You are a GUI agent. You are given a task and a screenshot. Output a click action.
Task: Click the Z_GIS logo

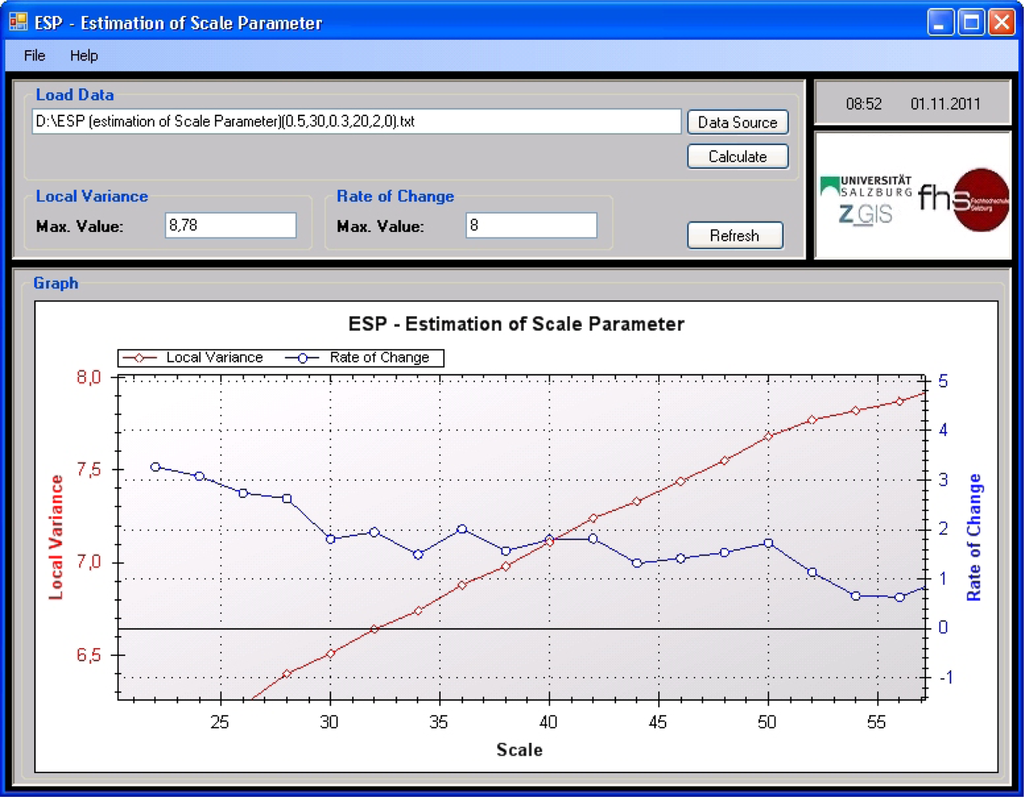865,212
